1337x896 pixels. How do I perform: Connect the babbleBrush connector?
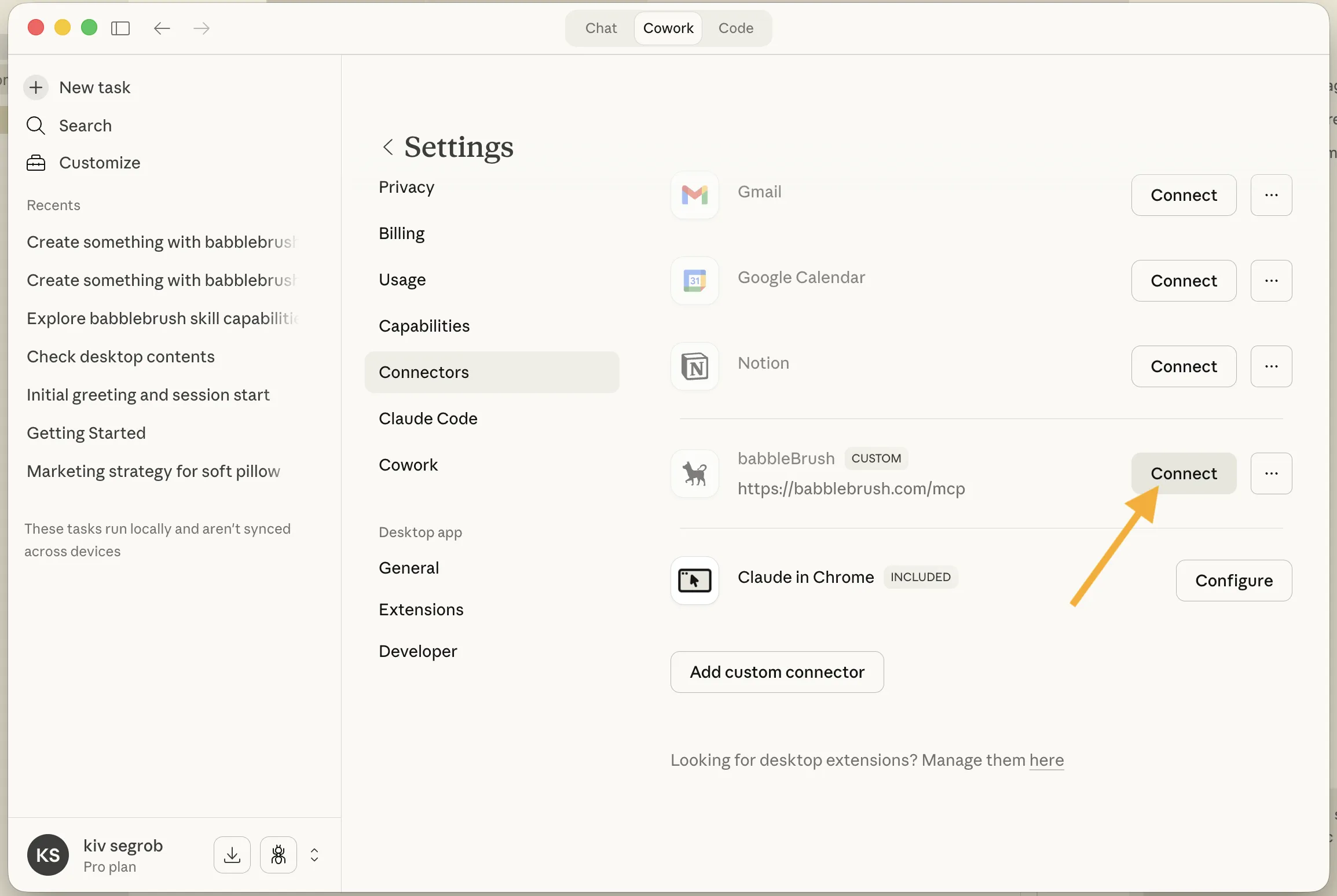pos(1183,473)
